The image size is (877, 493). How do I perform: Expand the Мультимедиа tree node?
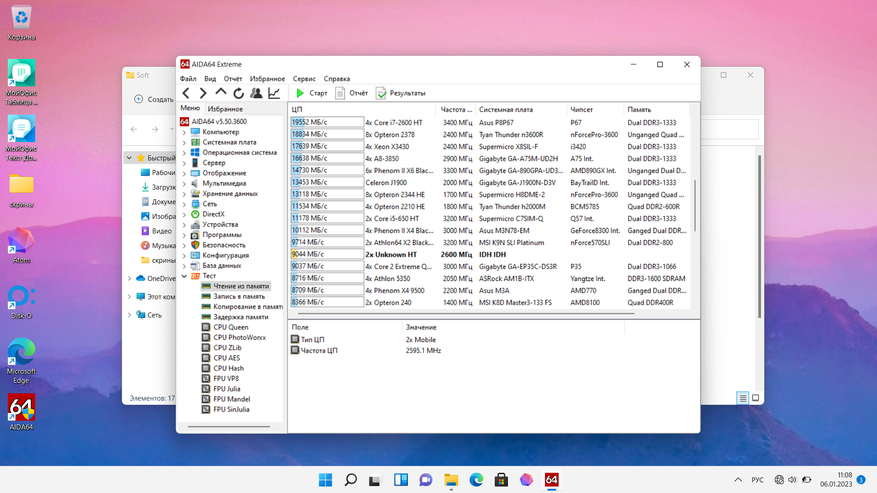tap(185, 184)
